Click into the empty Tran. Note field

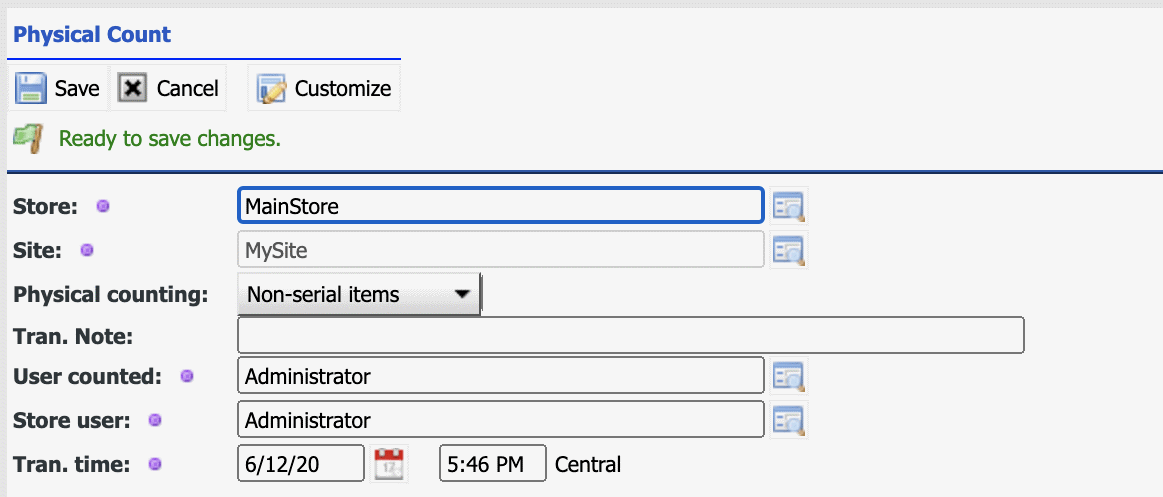(630, 335)
